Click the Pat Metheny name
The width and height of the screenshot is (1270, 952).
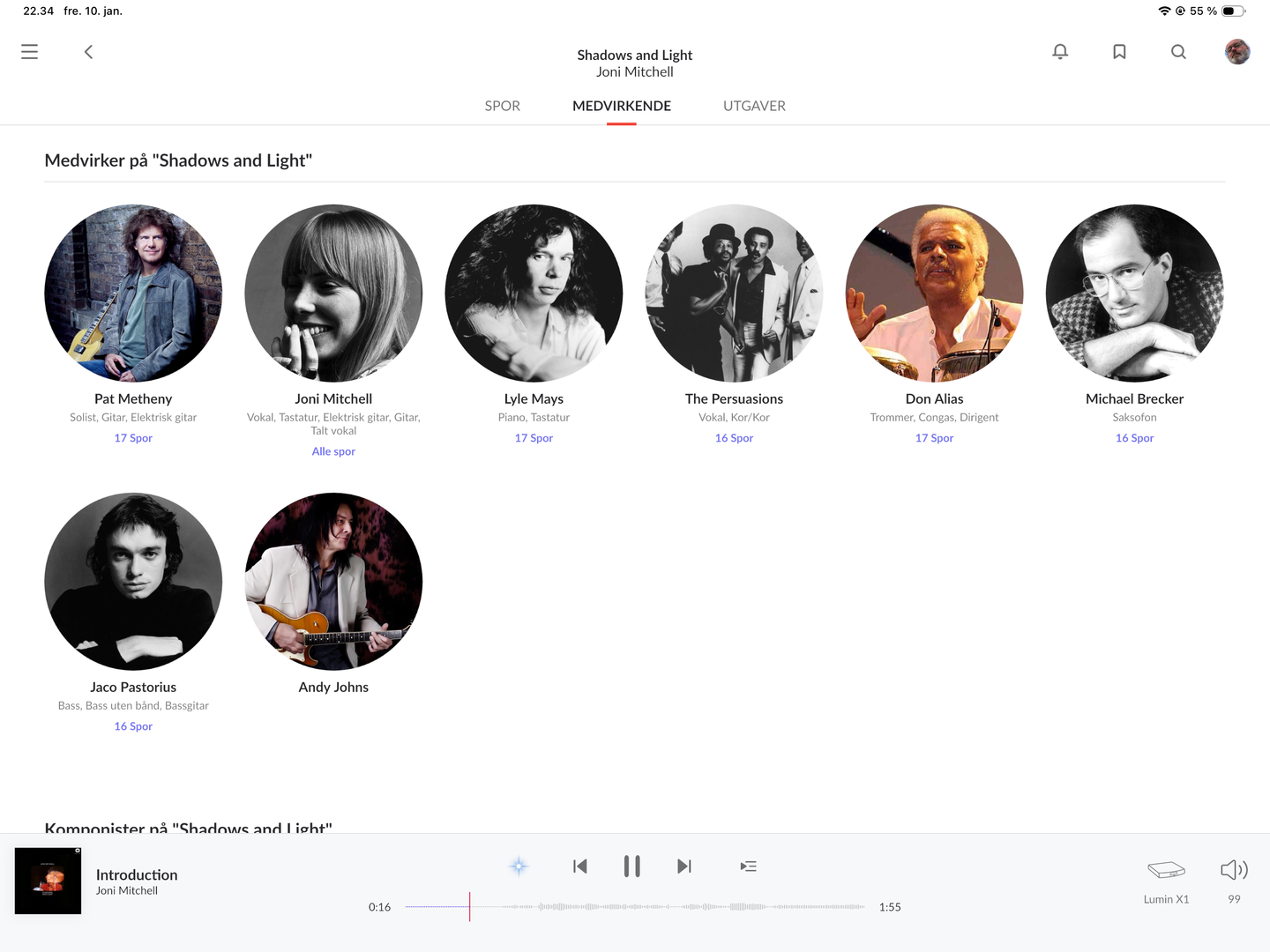pyautogui.click(x=133, y=399)
